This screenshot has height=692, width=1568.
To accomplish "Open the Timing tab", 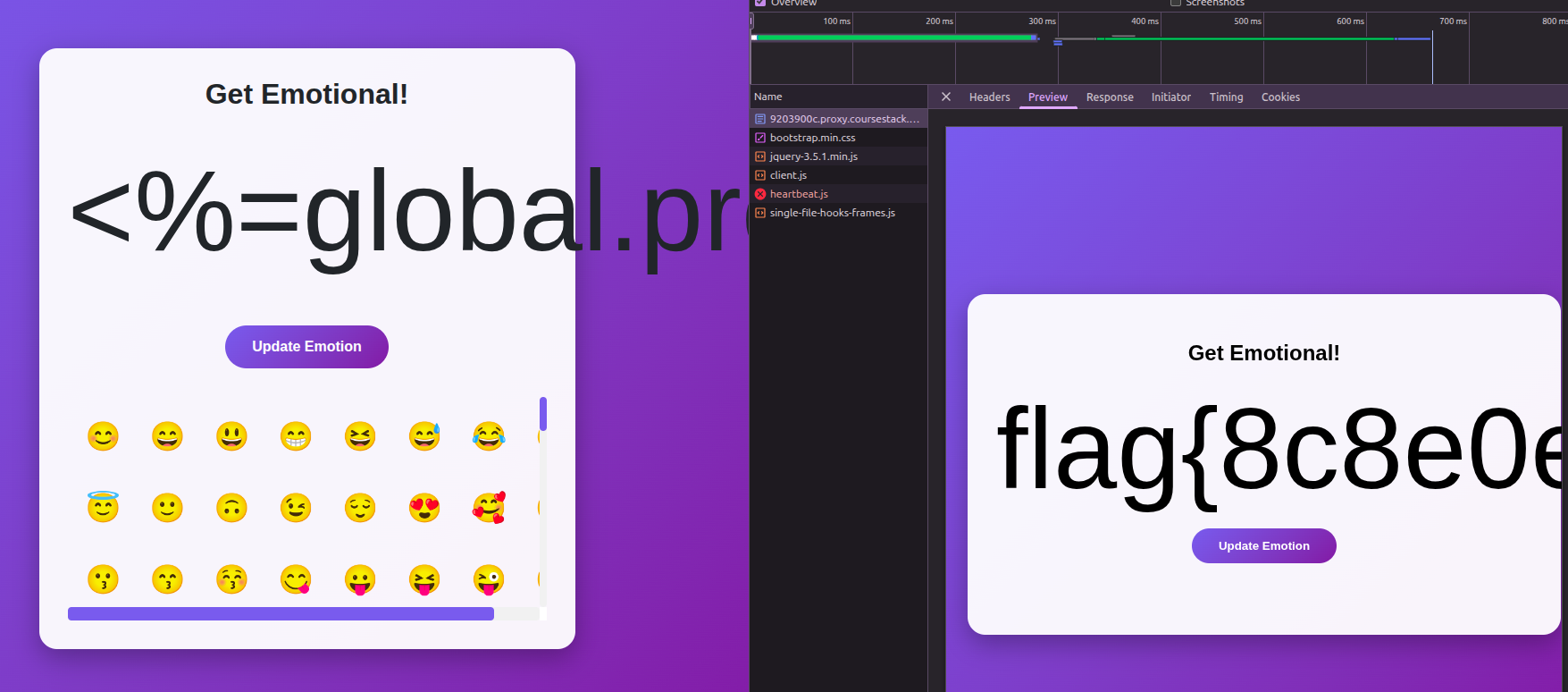I will click(x=1226, y=97).
